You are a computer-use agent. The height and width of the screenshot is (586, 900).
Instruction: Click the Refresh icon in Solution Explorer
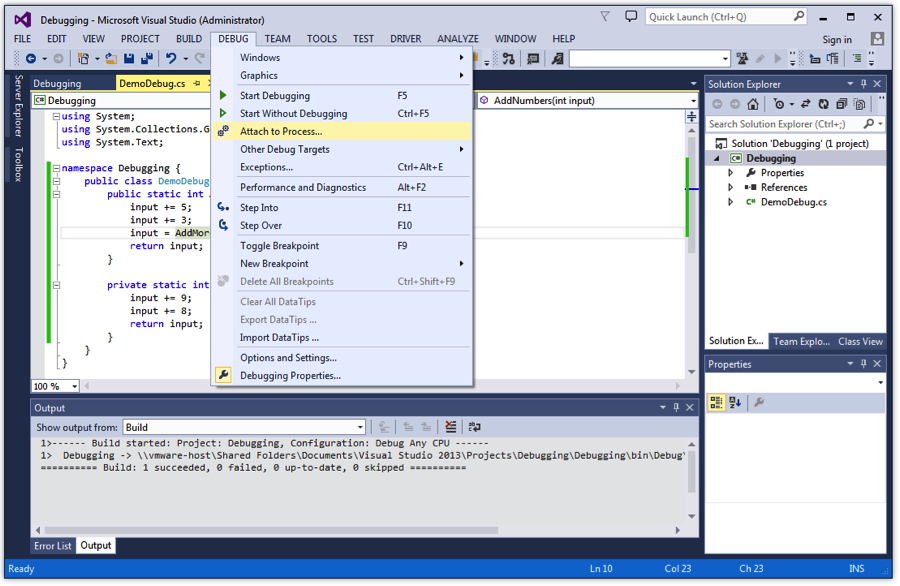click(x=823, y=104)
